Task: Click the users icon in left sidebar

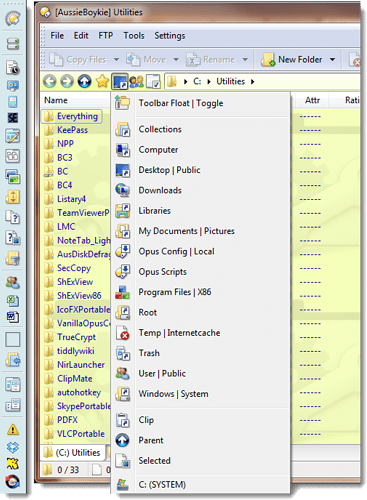Action: [x=13, y=283]
